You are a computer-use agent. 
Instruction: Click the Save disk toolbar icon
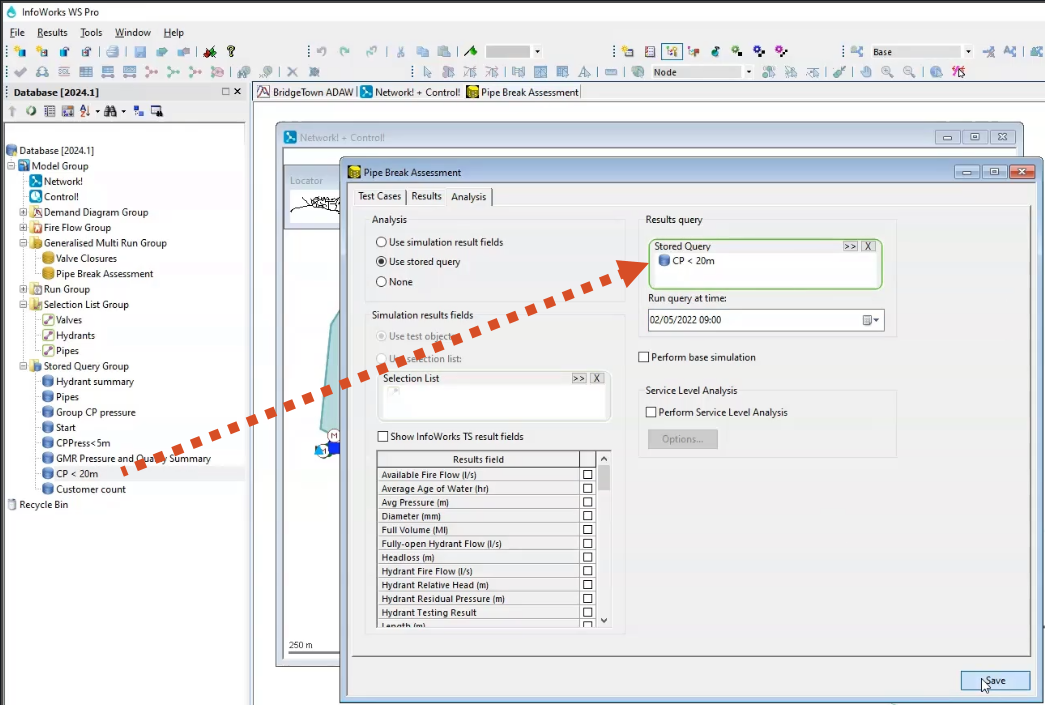(x=140, y=51)
